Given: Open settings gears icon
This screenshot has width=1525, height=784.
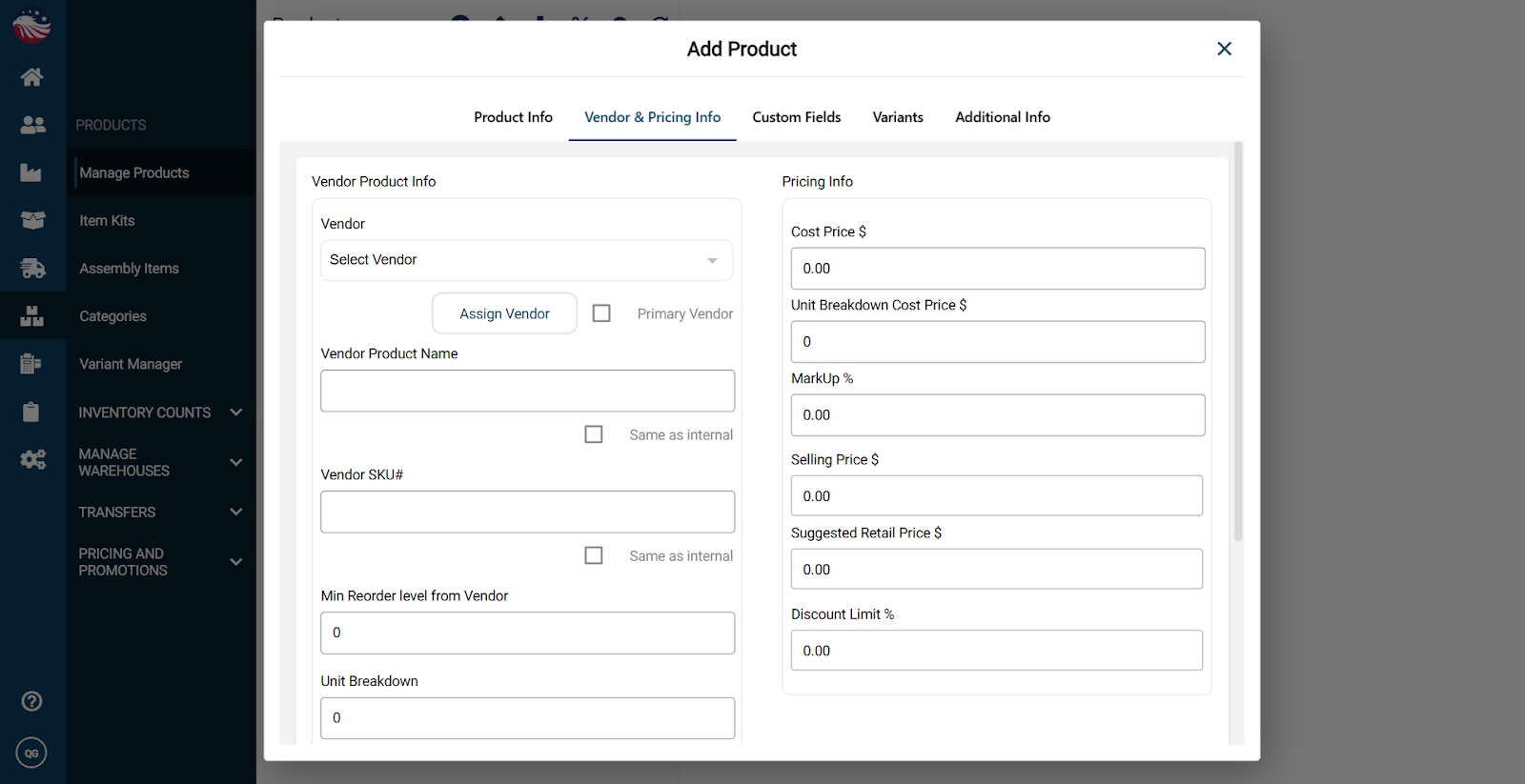Looking at the screenshot, I should (32, 460).
